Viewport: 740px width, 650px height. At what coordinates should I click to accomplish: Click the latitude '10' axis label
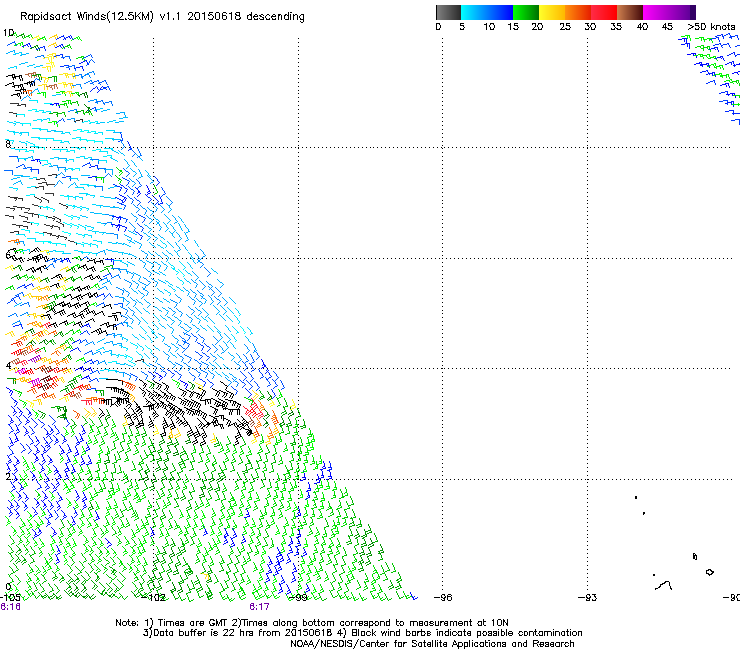(8, 33)
